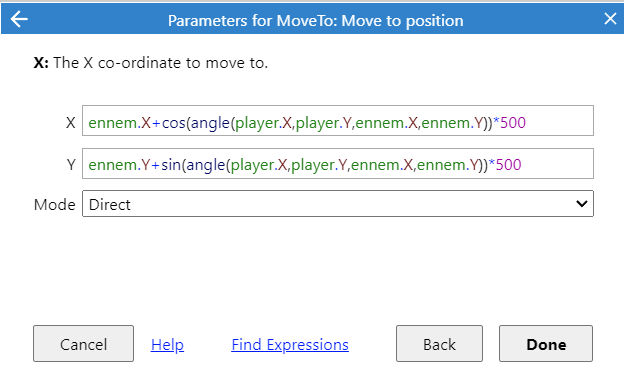Screen dimensions: 624x371
Task: Click the 500 value in the X expression
Action: click(x=513, y=123)
